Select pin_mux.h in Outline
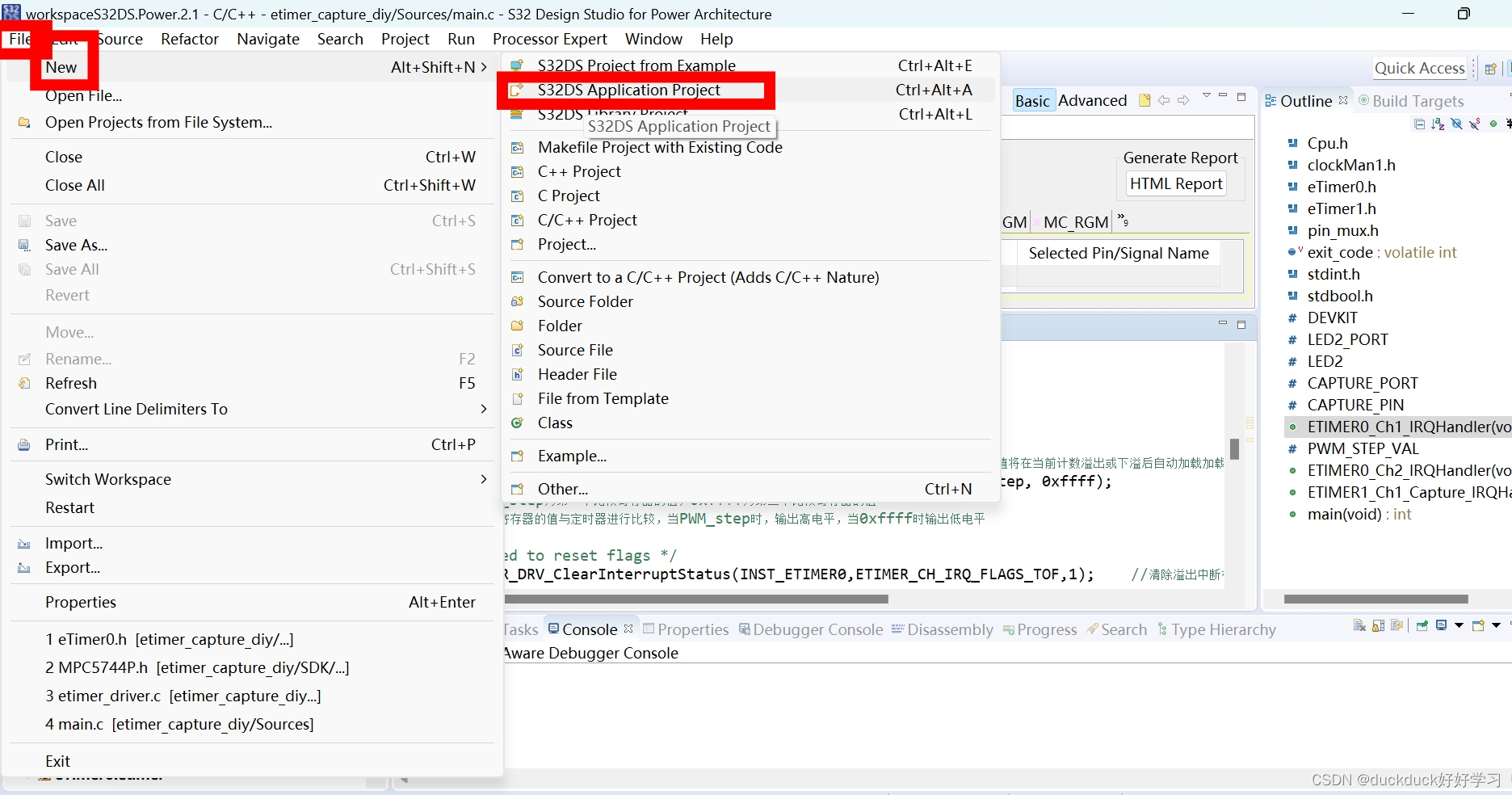The height and width of the screenshot is (795, 1512). point(1342,230)
